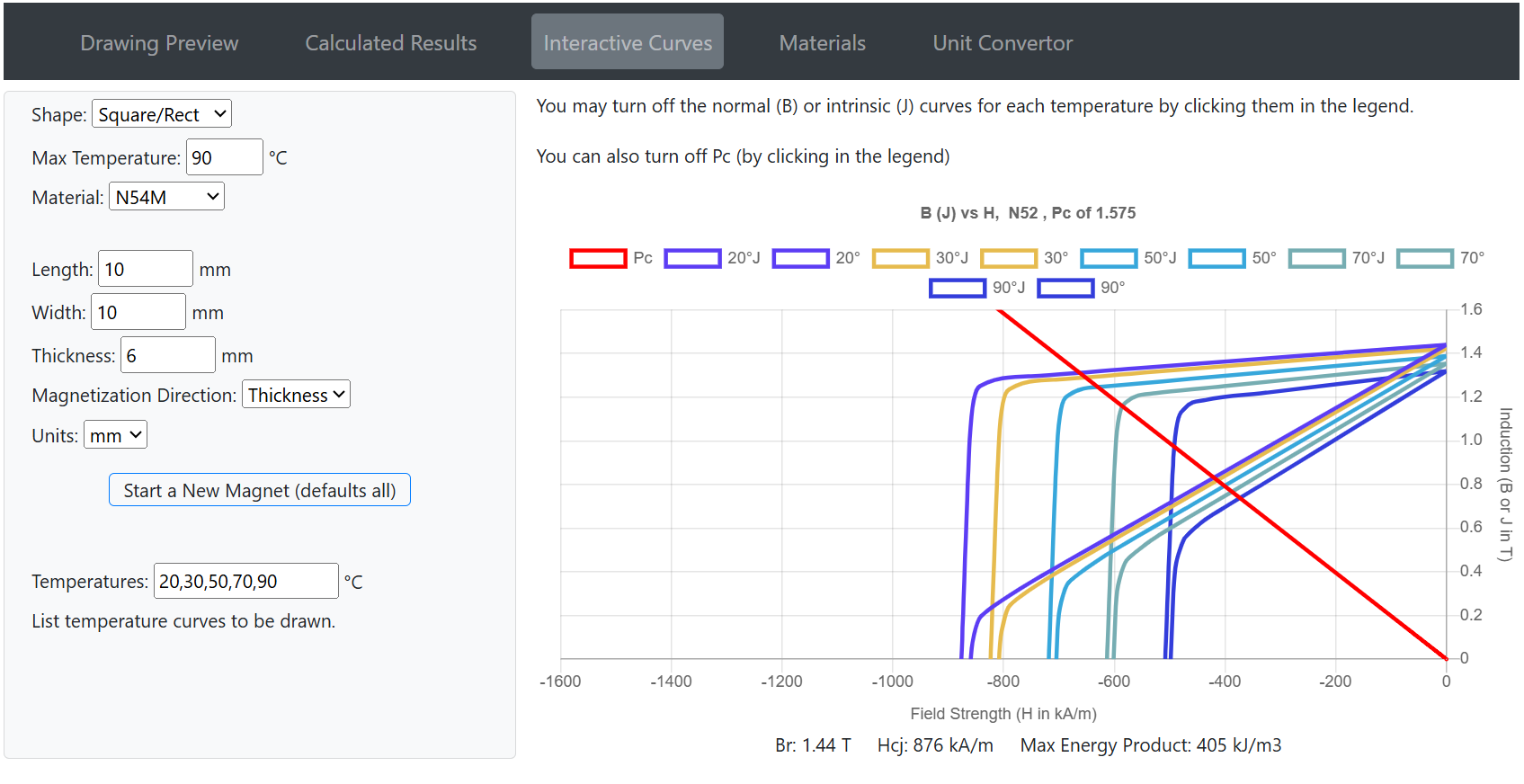Toggle the 70° curve legend entry
This screenshot has width=1524, height=784.
pyautogui.click(x=1425, y=259)
